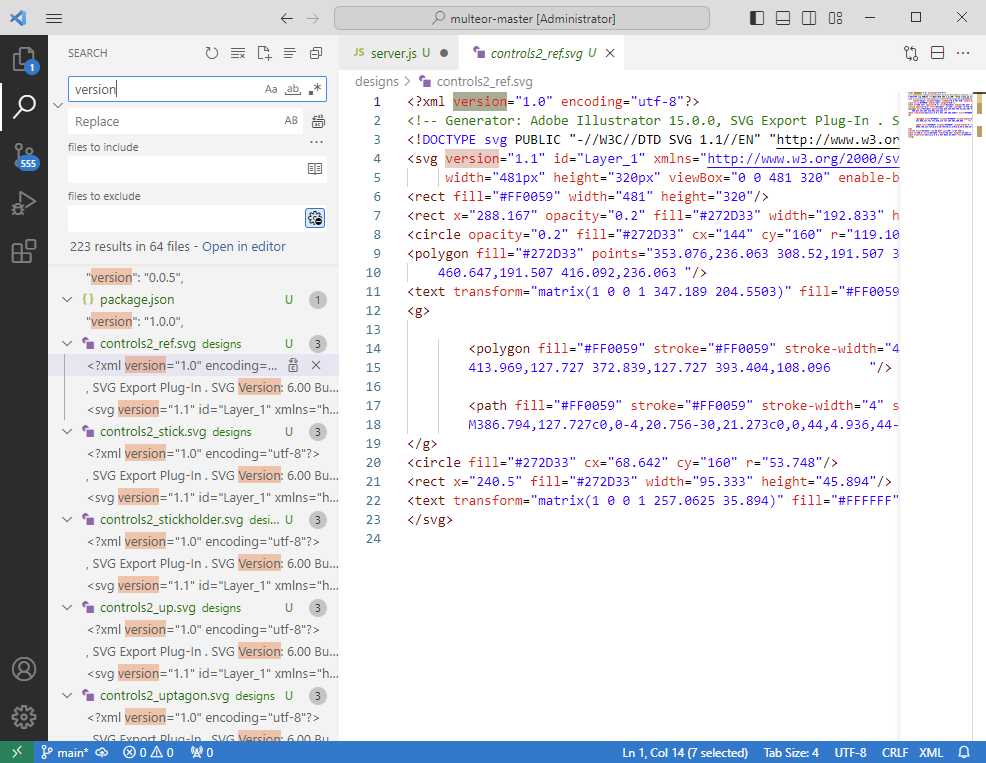Image resolution: width=986 pixels, height=763 pixels.
Task: Refresh the search results
Action: click(x=212, y=53)
